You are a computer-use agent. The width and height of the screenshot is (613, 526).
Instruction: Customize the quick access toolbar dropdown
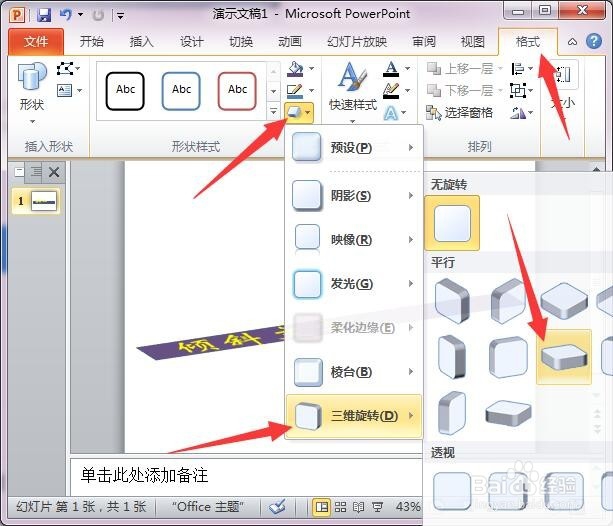pyautogui.click(x=120, y=16)
